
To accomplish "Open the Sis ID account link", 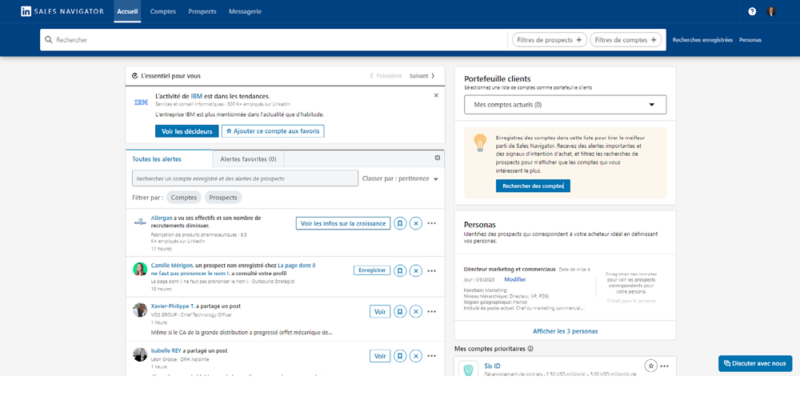I will (492, 366).
